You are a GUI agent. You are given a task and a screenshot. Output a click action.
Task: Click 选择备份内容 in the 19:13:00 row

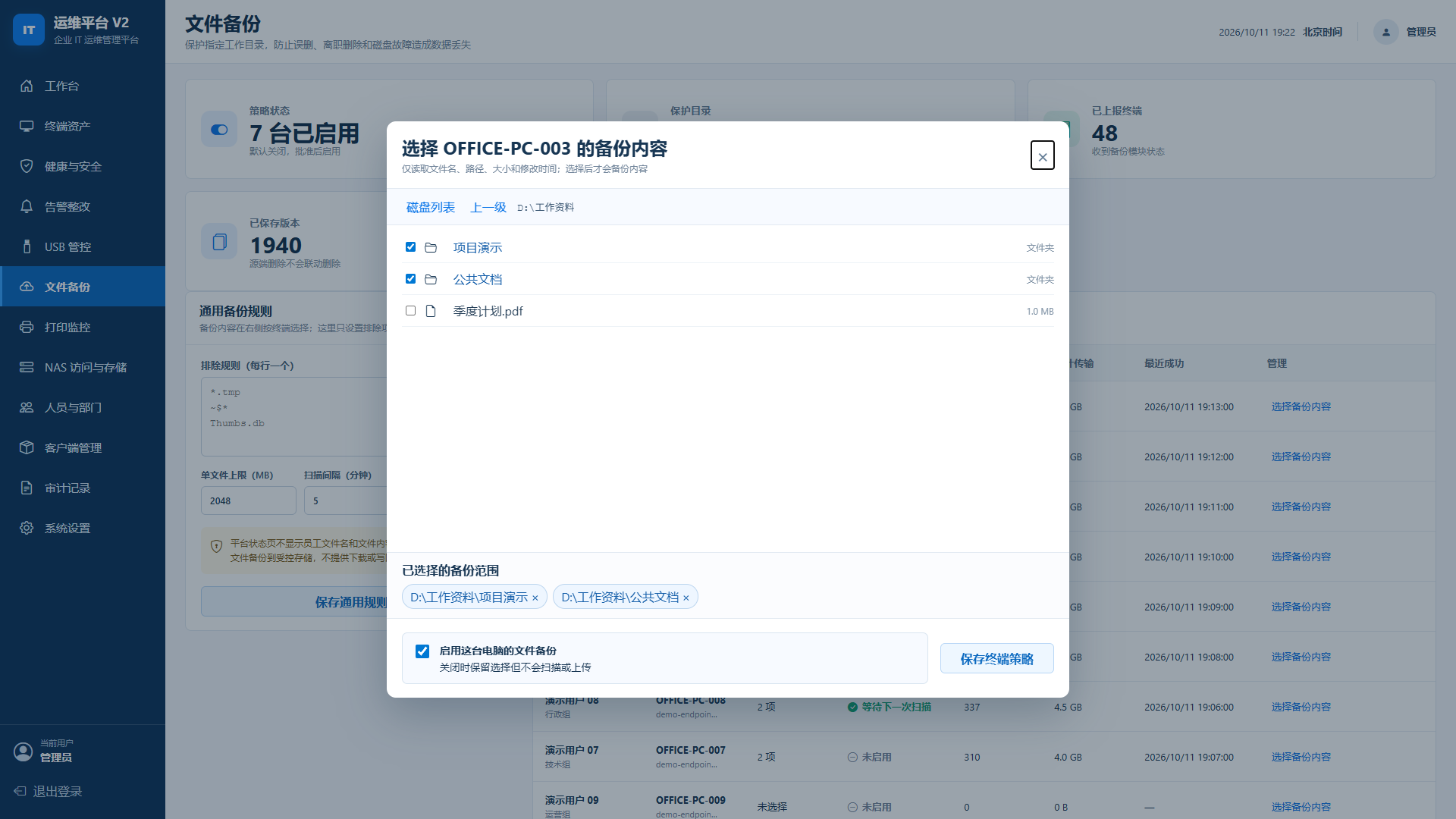pyautogui.click(x=1301, y=406)
